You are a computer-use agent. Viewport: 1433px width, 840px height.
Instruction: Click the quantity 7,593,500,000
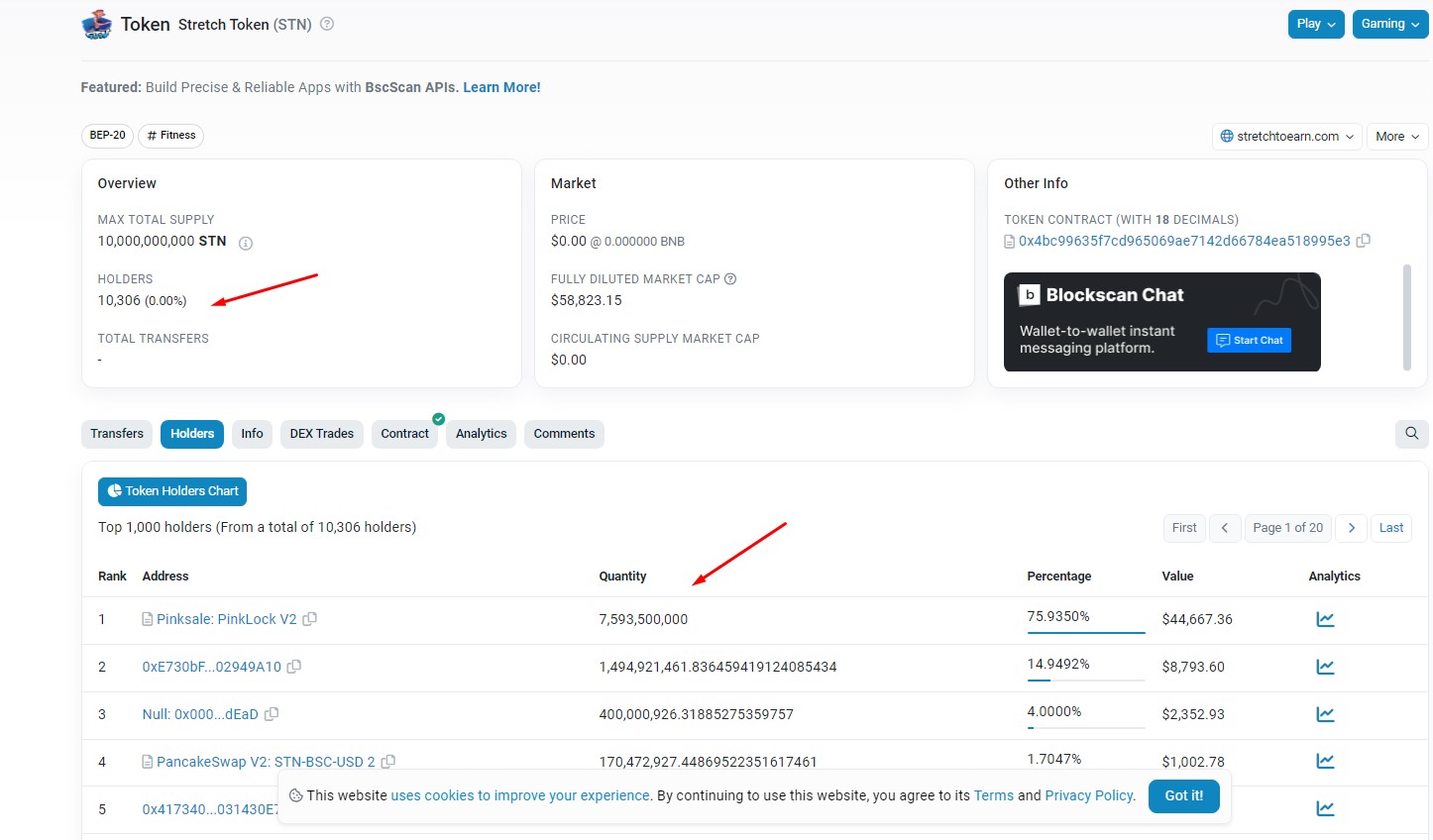(643, 619)
